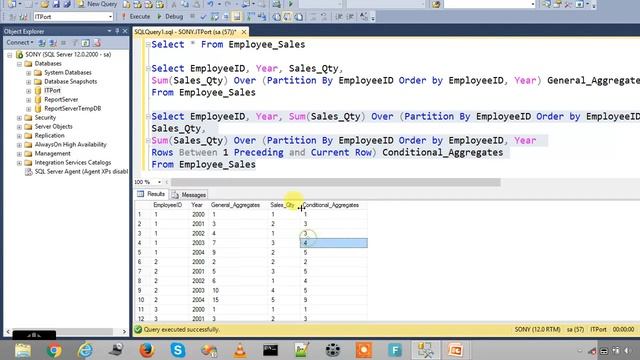
Task: Open Google Chrome from the taskbar
Action: 54,350
